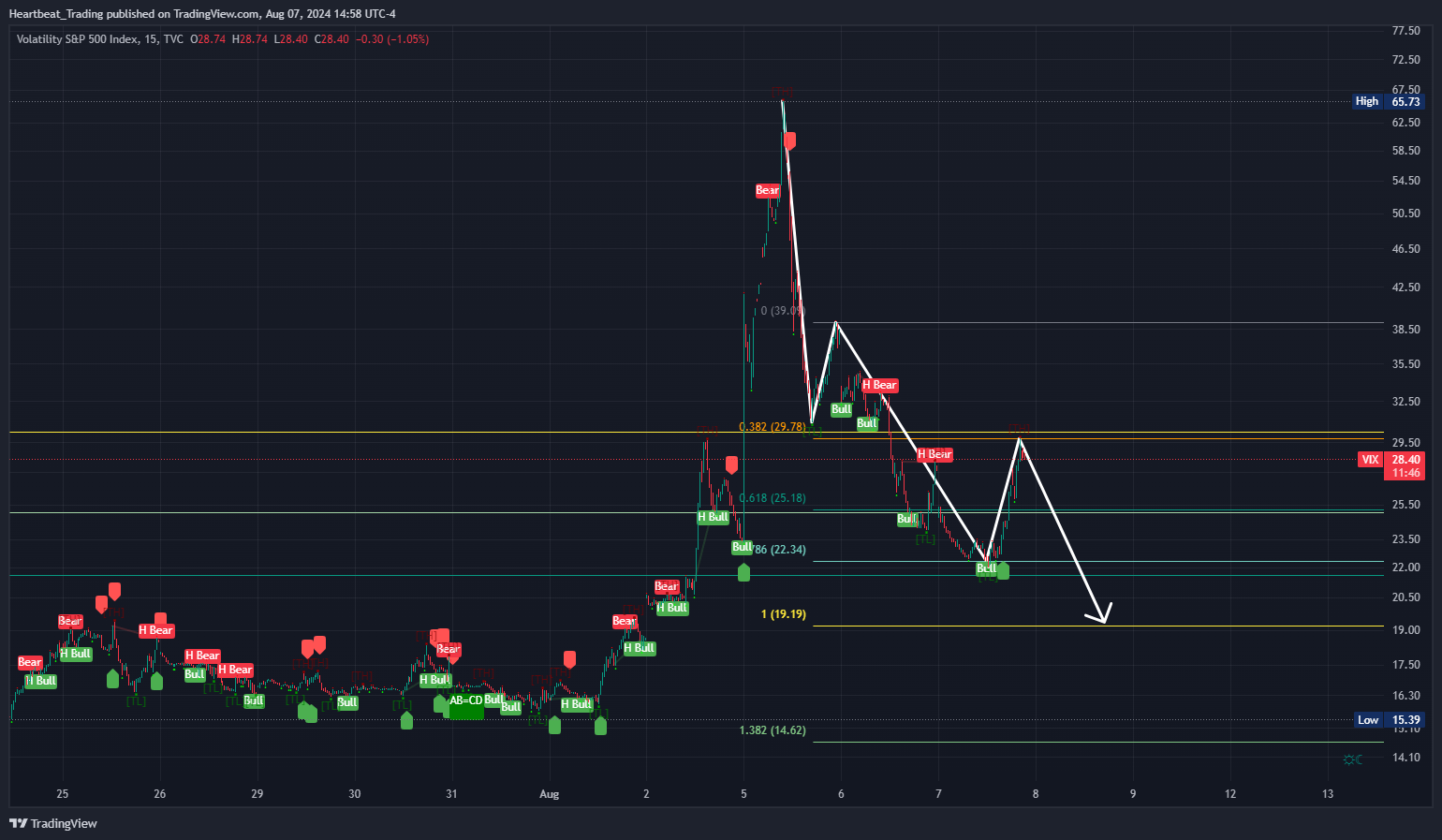Click date 26 on the time axis

160,793
